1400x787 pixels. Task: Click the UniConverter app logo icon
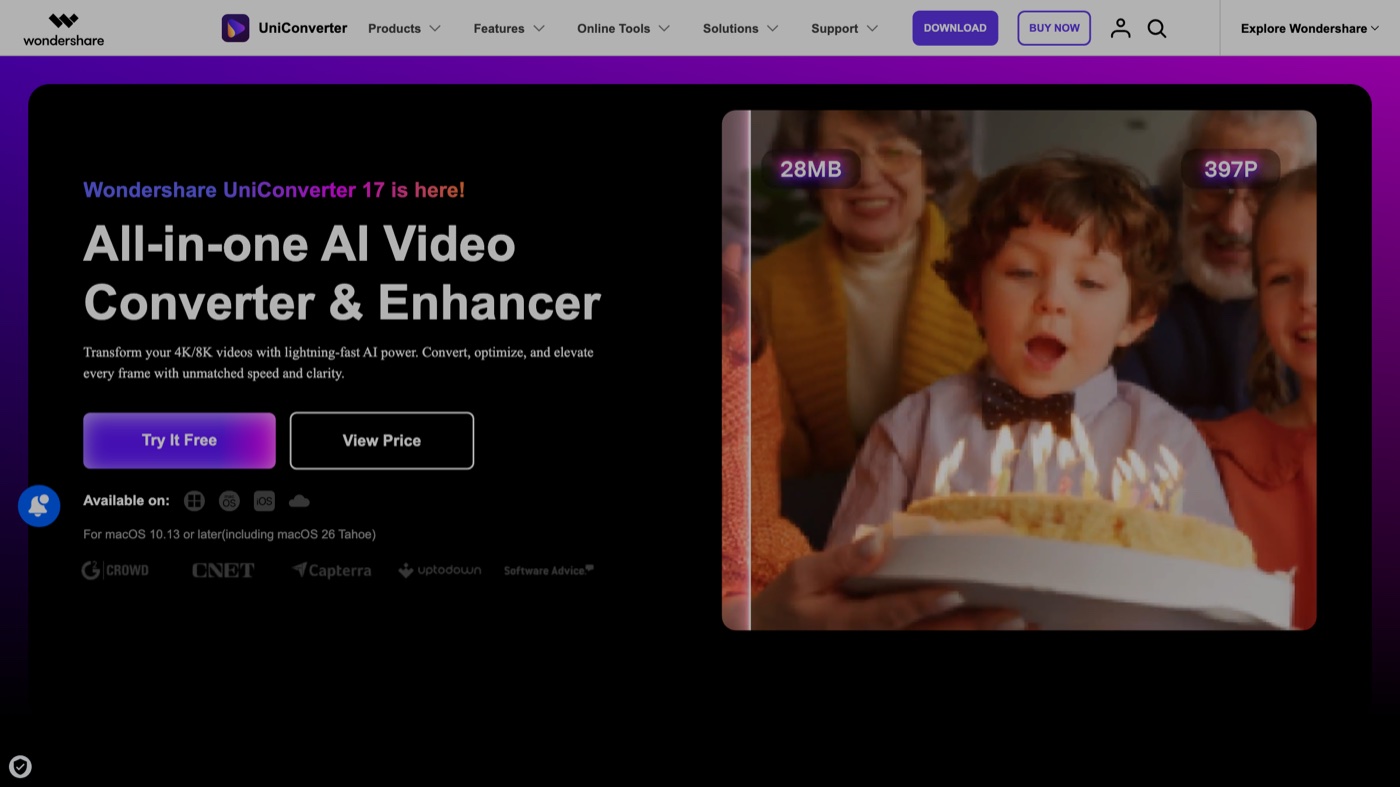pos(235,28)
